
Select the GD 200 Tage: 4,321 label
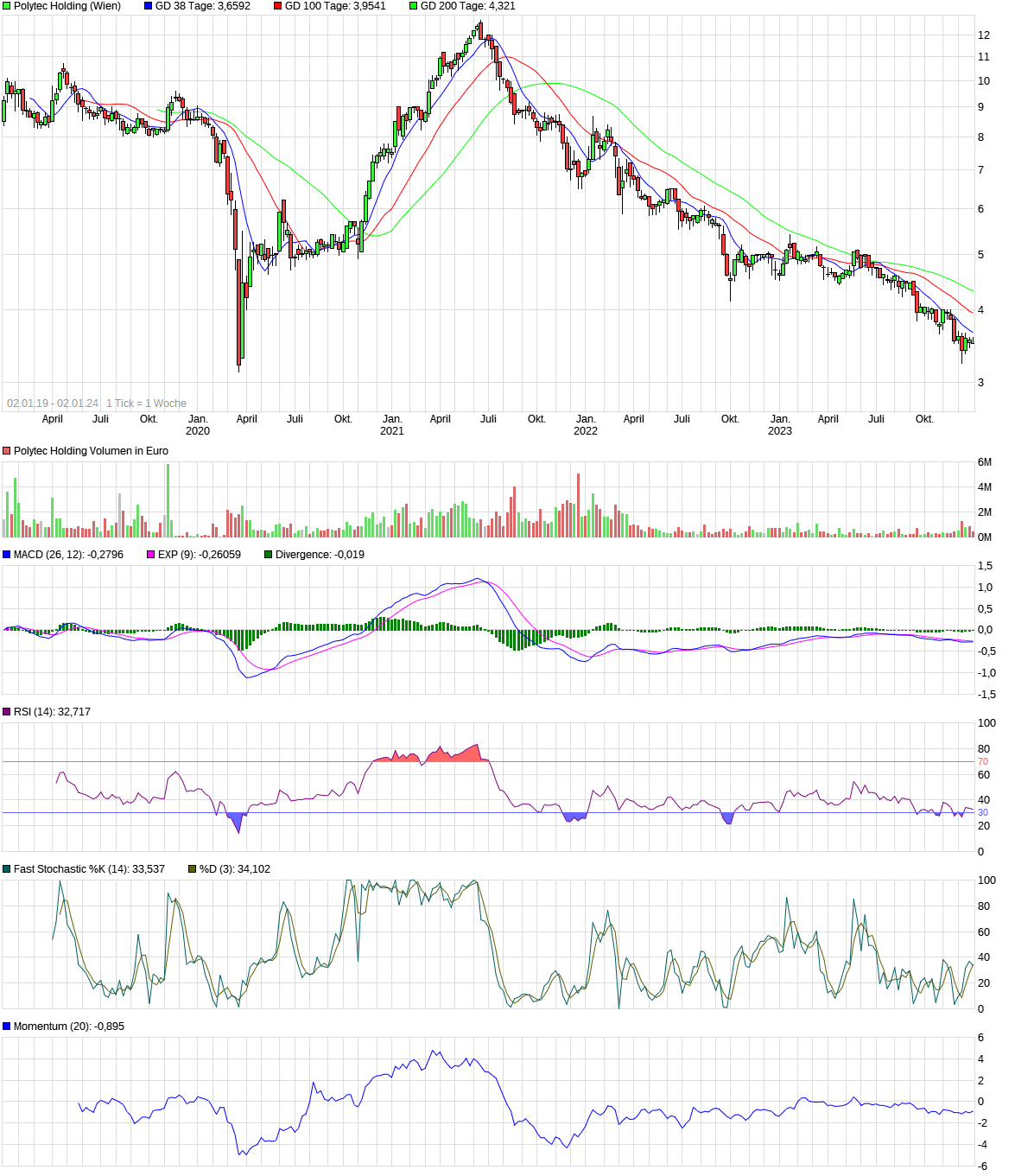click(x=467, y=6)
